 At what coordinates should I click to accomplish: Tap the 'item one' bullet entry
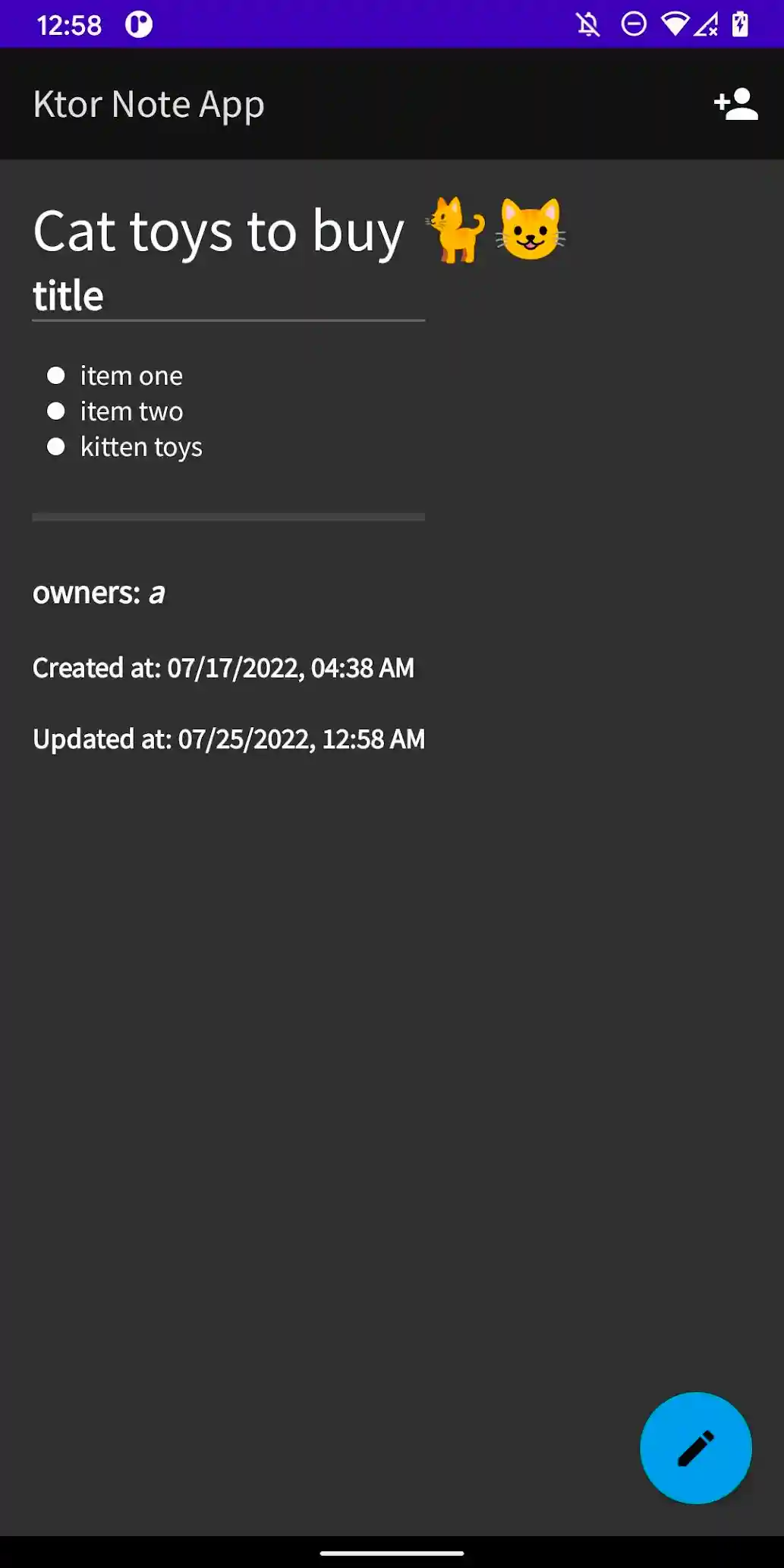click(131, 376)
